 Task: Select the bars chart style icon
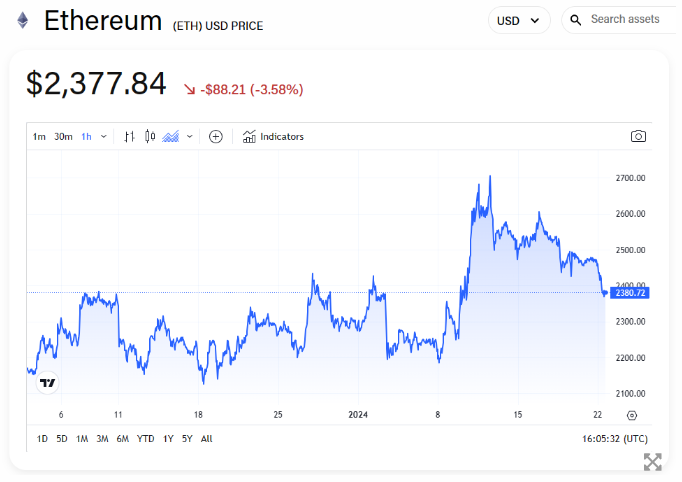129,137
